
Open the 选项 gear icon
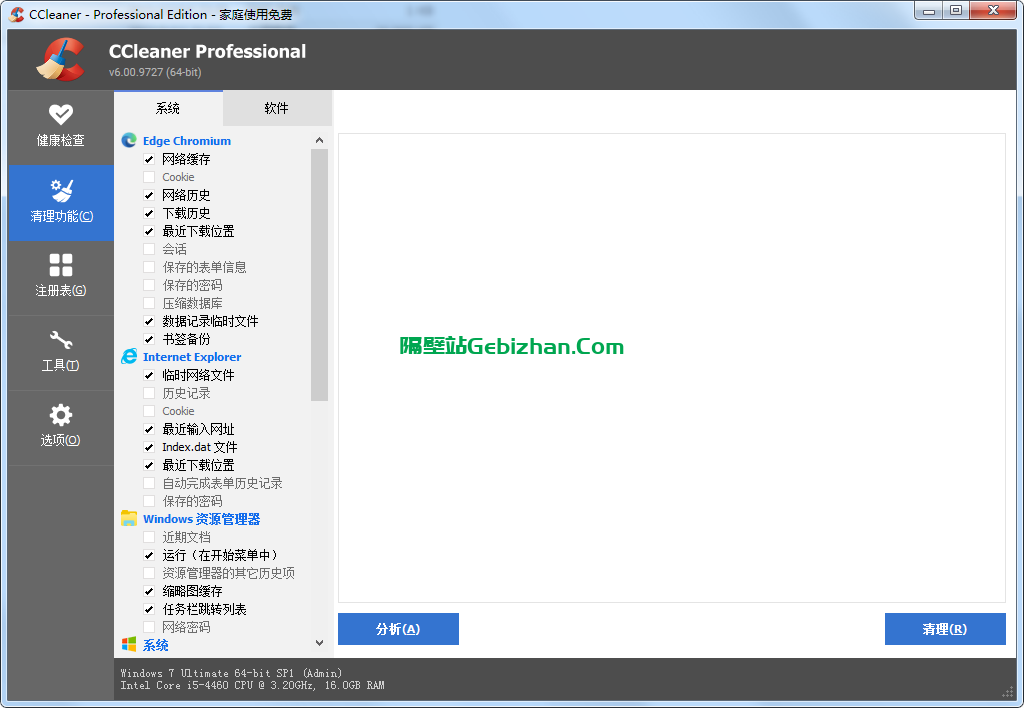[x=61, y=415]
